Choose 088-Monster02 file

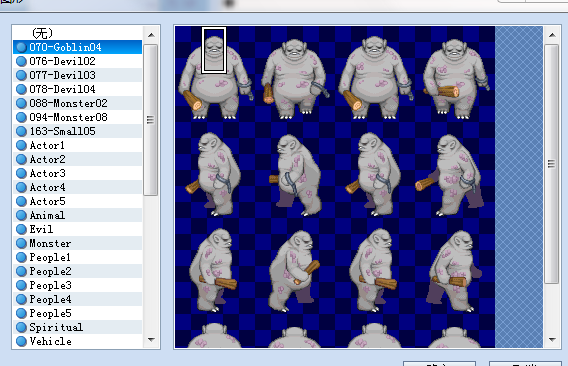(x=78, y=103)
